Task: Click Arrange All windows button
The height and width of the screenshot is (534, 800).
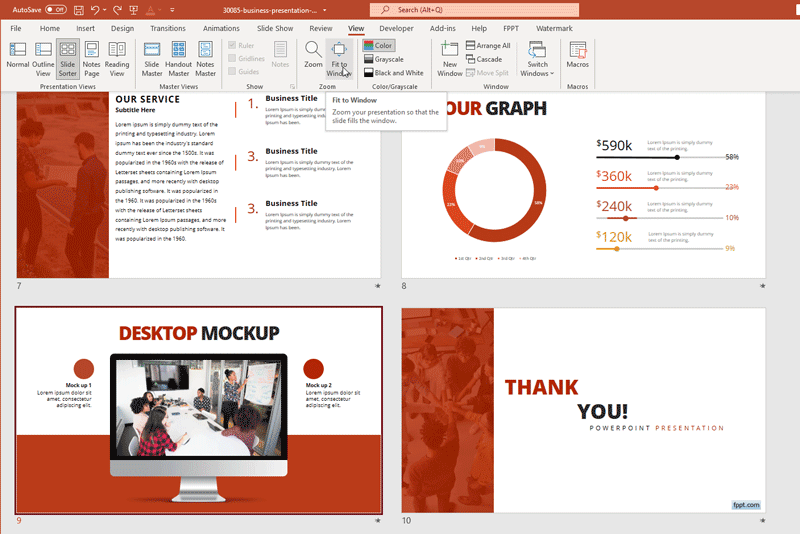Action: point(486,46)
